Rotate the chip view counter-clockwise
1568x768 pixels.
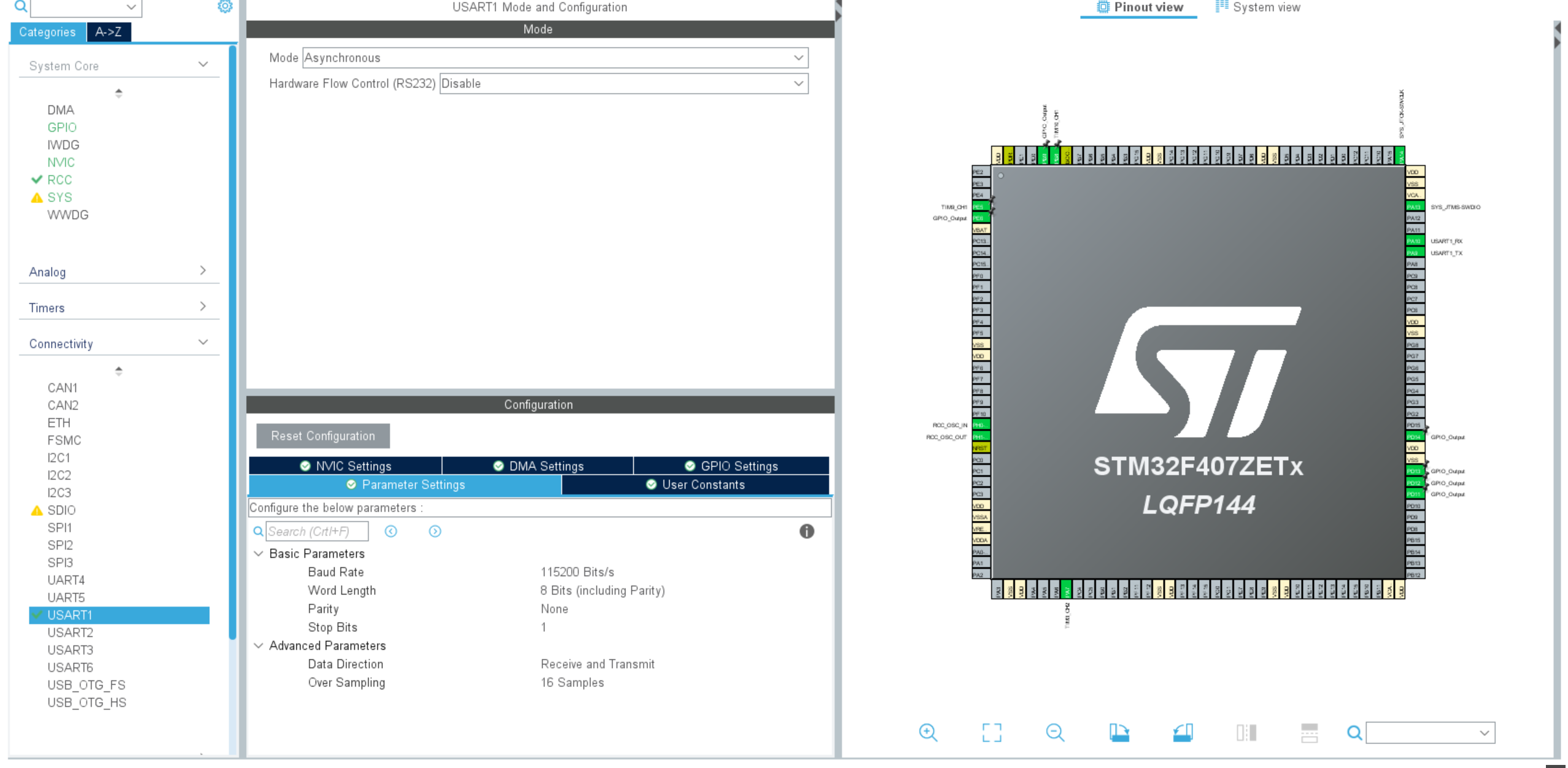coord(1183,732)
